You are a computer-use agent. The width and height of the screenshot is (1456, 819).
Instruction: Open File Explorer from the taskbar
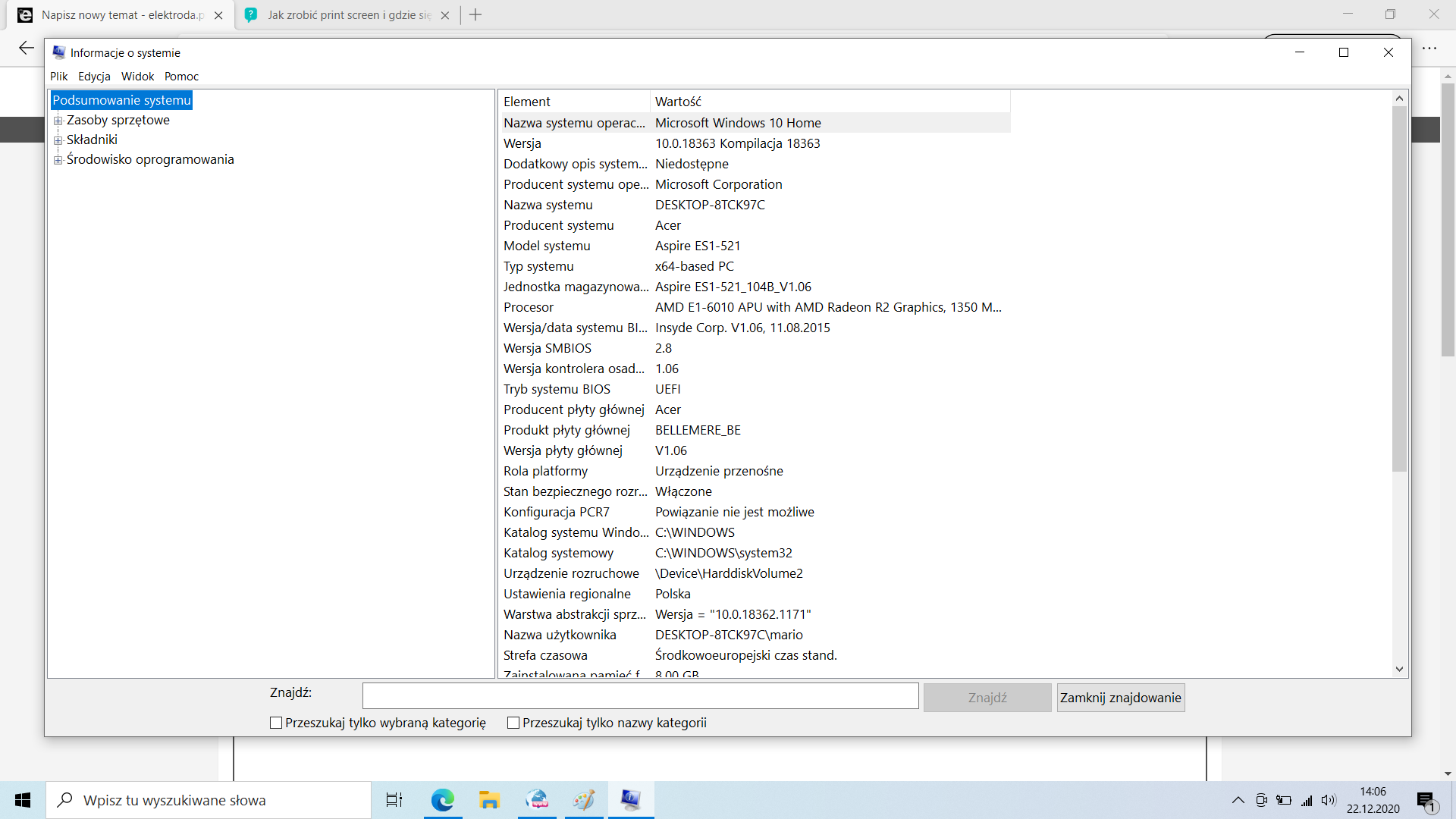pyautogui.click(x=489, y=800)
